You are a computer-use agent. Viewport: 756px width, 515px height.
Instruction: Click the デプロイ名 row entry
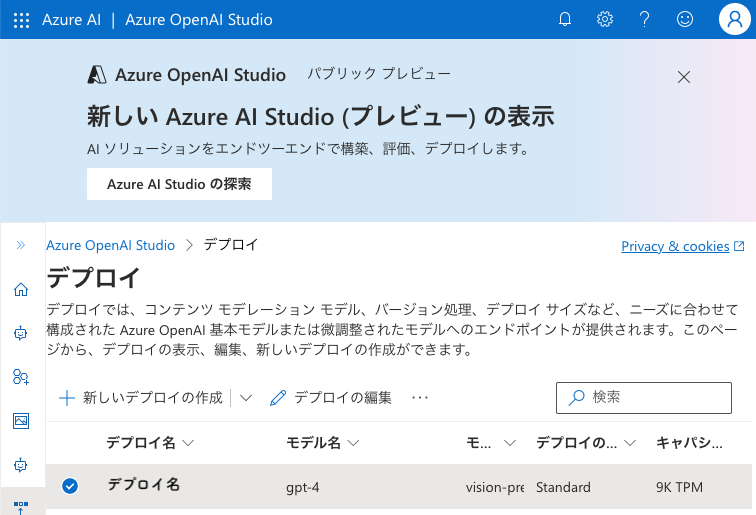(x=144, y=485)
